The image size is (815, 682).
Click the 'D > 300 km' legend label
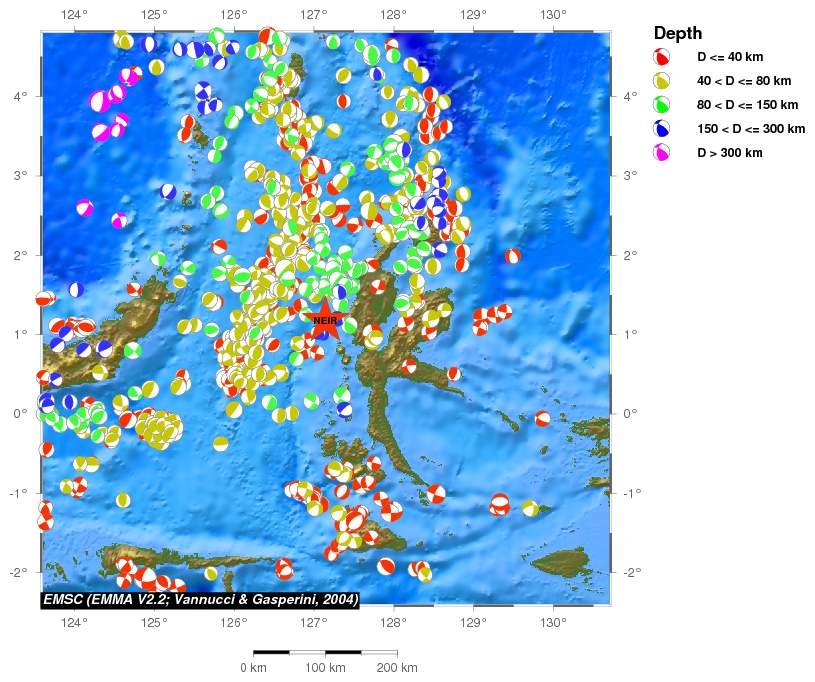[735, 153]
